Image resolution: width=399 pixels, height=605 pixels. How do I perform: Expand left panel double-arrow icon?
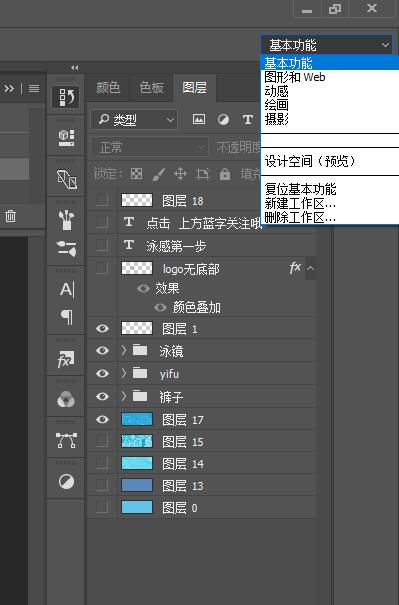tap(9, 88)
